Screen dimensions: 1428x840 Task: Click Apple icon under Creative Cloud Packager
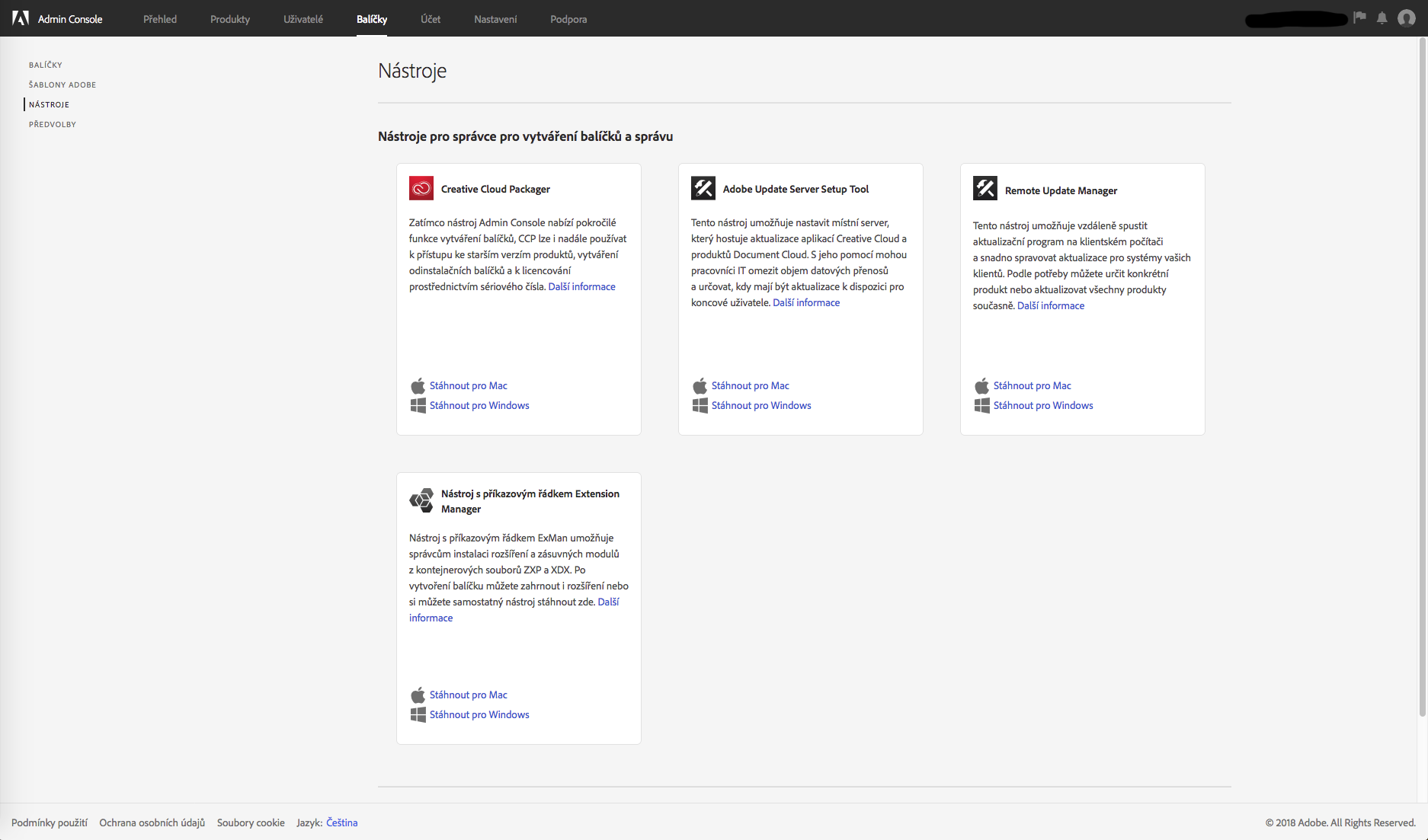click(418, 385)
